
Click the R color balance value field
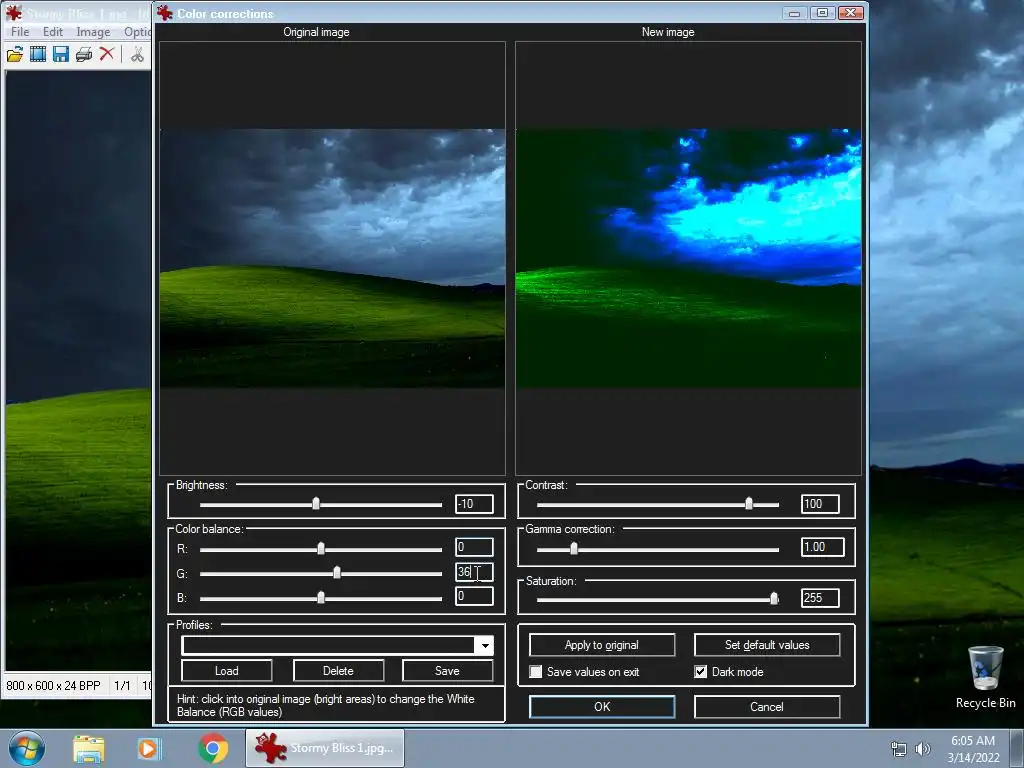pos(474,547)
